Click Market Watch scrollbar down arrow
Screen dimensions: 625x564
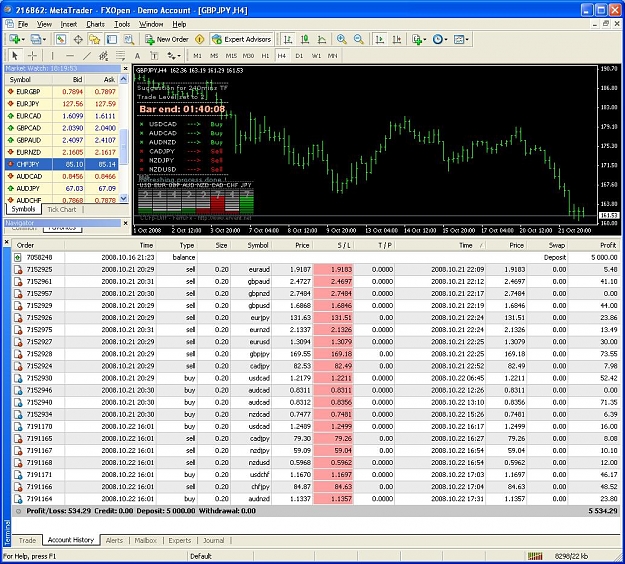(x=124, y=198)
